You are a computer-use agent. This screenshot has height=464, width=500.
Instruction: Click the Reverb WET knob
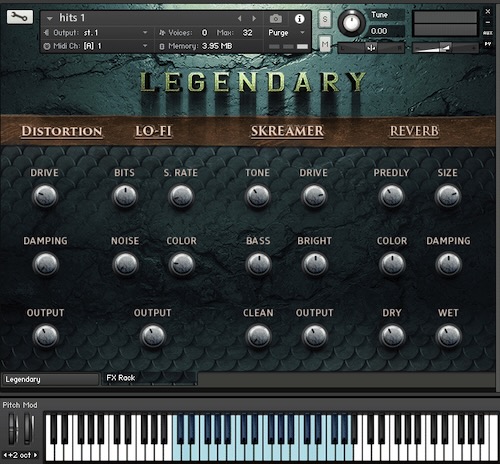pyautogui.click(x=449, y=336)
